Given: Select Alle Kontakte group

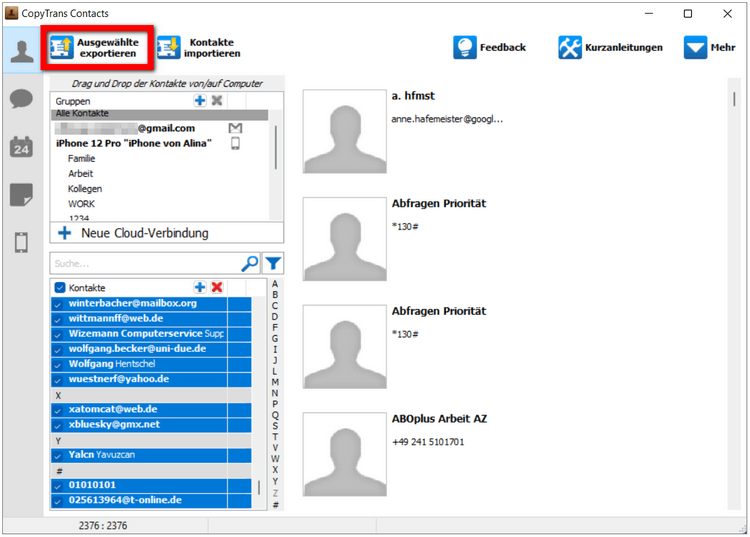Looking at the screenshot, I should (159, 114).
